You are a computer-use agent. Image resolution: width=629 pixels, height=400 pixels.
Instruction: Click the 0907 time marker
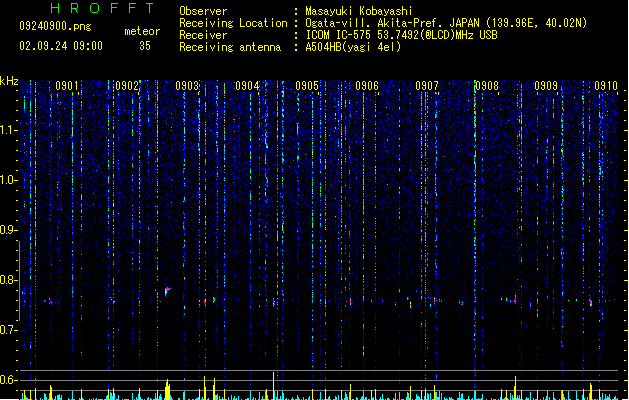coord(427,86)
